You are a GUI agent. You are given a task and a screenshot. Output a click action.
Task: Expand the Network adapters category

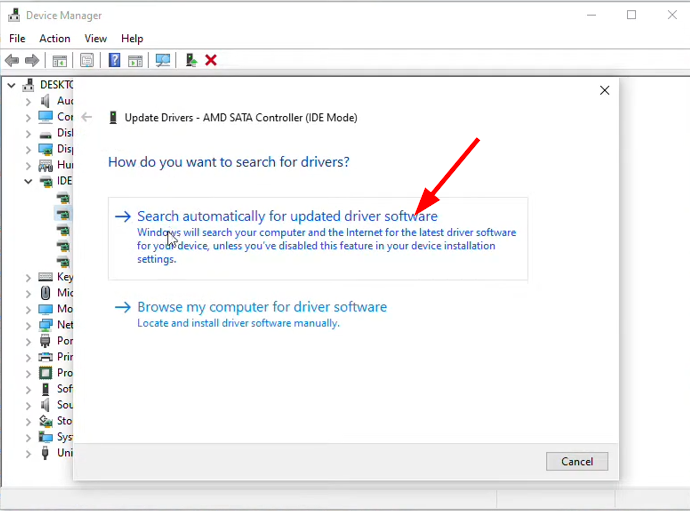[x=28, y=325]
